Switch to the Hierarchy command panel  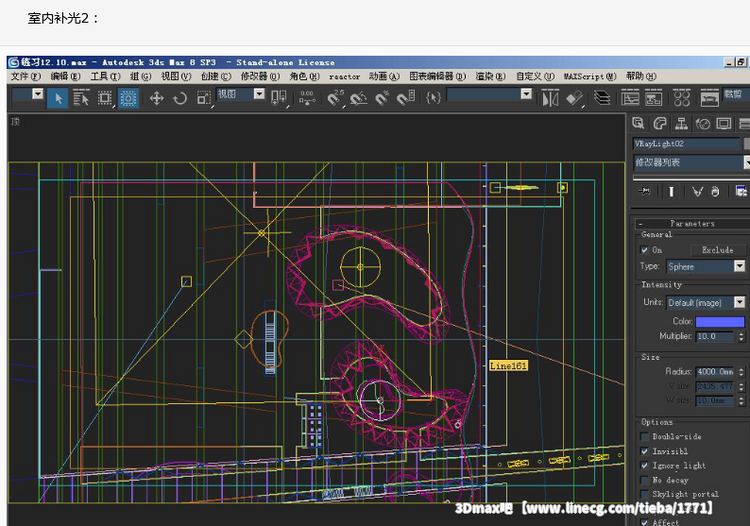point(681,124)
